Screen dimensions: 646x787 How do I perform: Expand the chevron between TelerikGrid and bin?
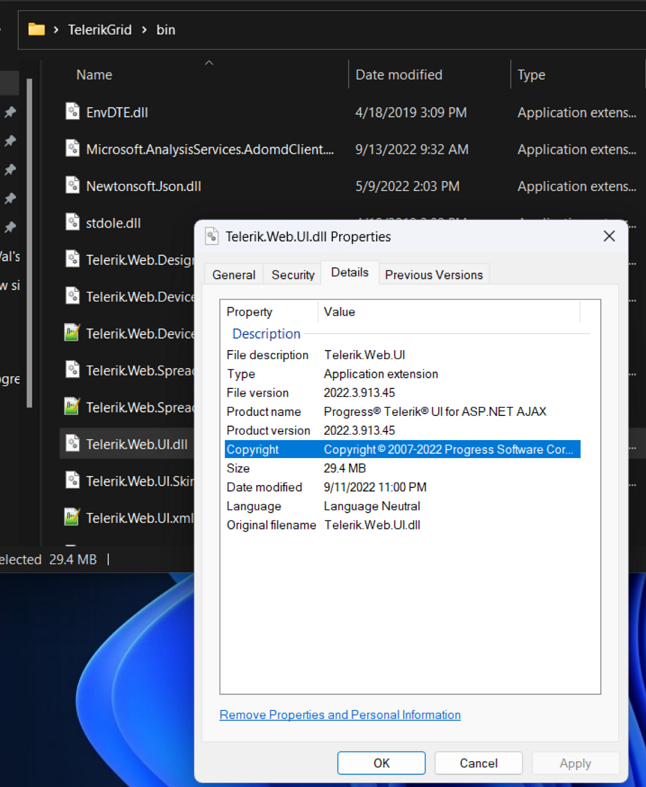pyautogui.click(x=145, y=30)
